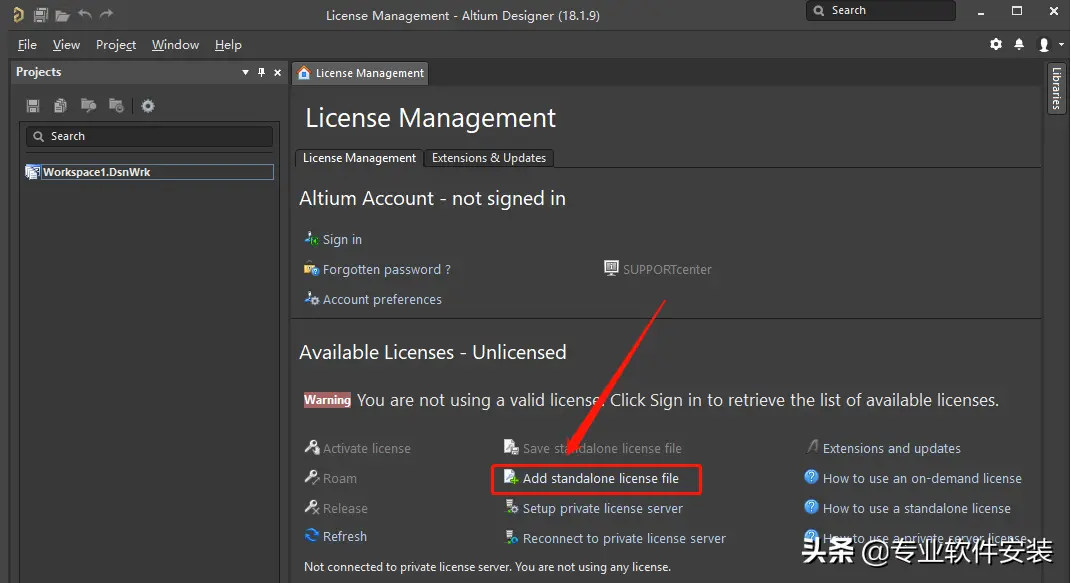This screenshot has height=583, width=1071.
Task: Focus the title bar Search box
Action: (x=880, y=10)
